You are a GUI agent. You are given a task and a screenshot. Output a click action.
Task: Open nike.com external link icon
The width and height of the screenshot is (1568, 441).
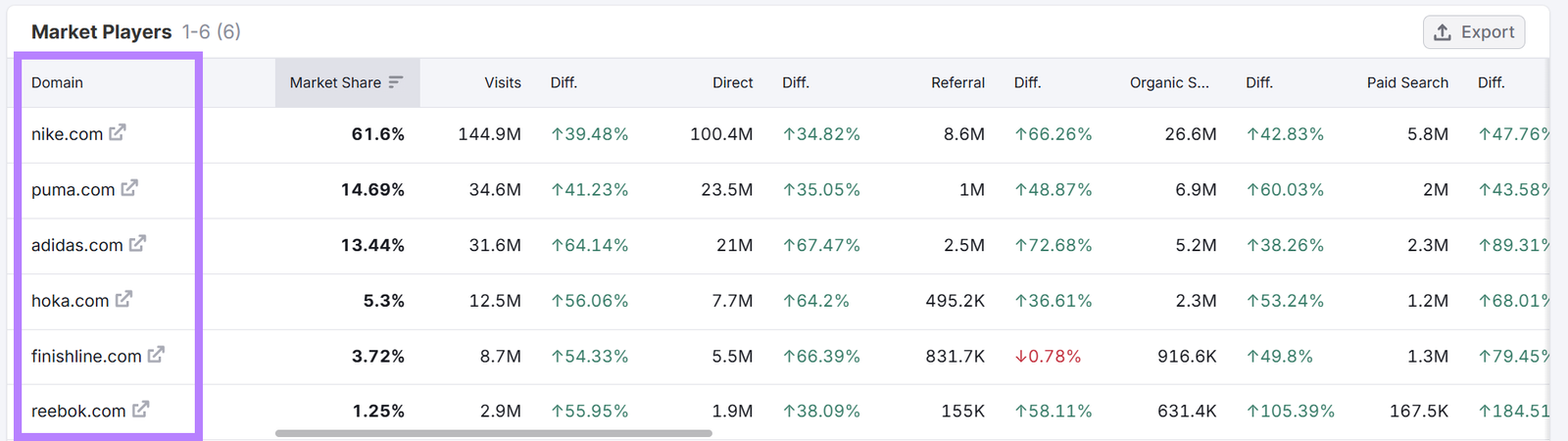coord(118,132)
